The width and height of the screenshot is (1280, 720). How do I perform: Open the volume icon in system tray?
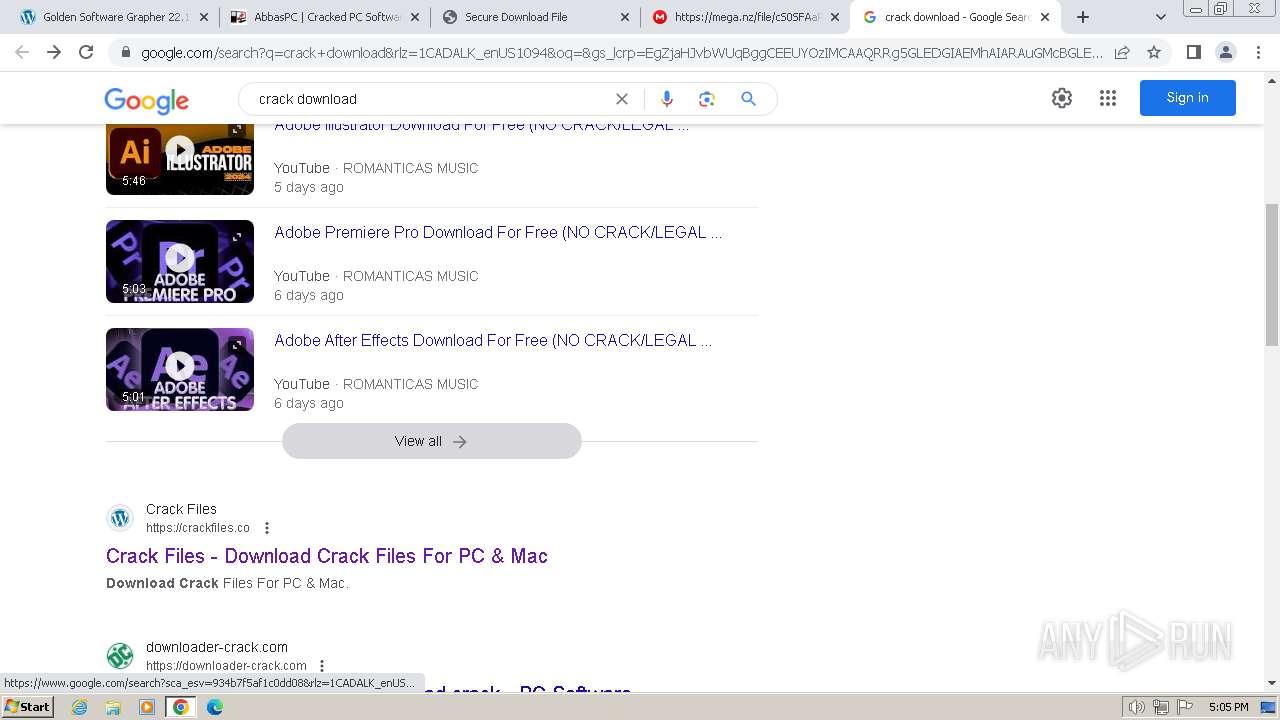(1137, 707)
